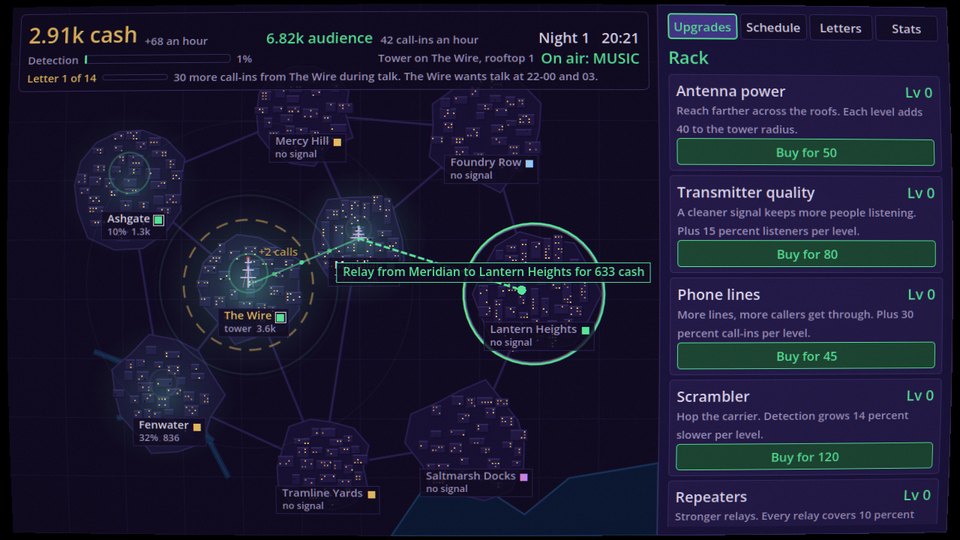Image resolution: width=960 pixels, height=540 pixels.
Task: Click the Detection progress bar
Action: (x=157, y=59)
